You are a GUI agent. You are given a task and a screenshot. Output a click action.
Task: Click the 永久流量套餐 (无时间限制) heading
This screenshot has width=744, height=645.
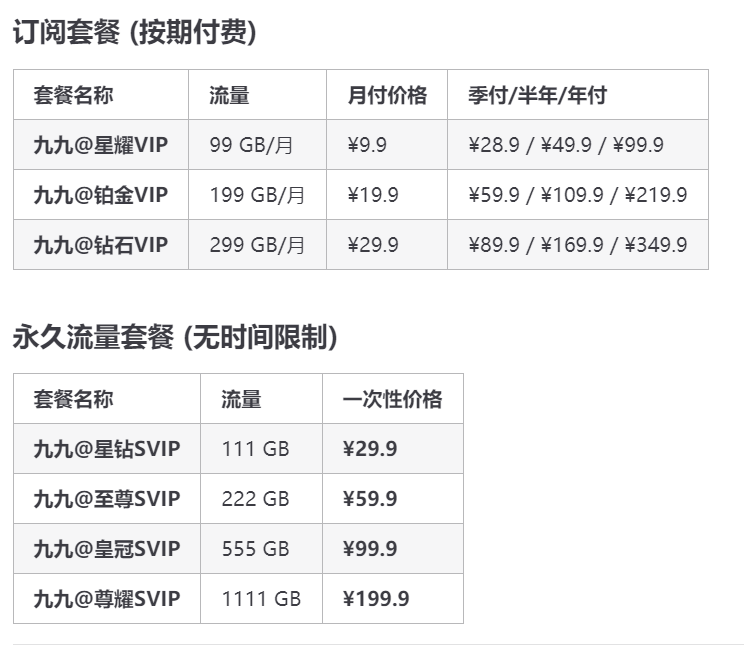[x=175, y=338]
